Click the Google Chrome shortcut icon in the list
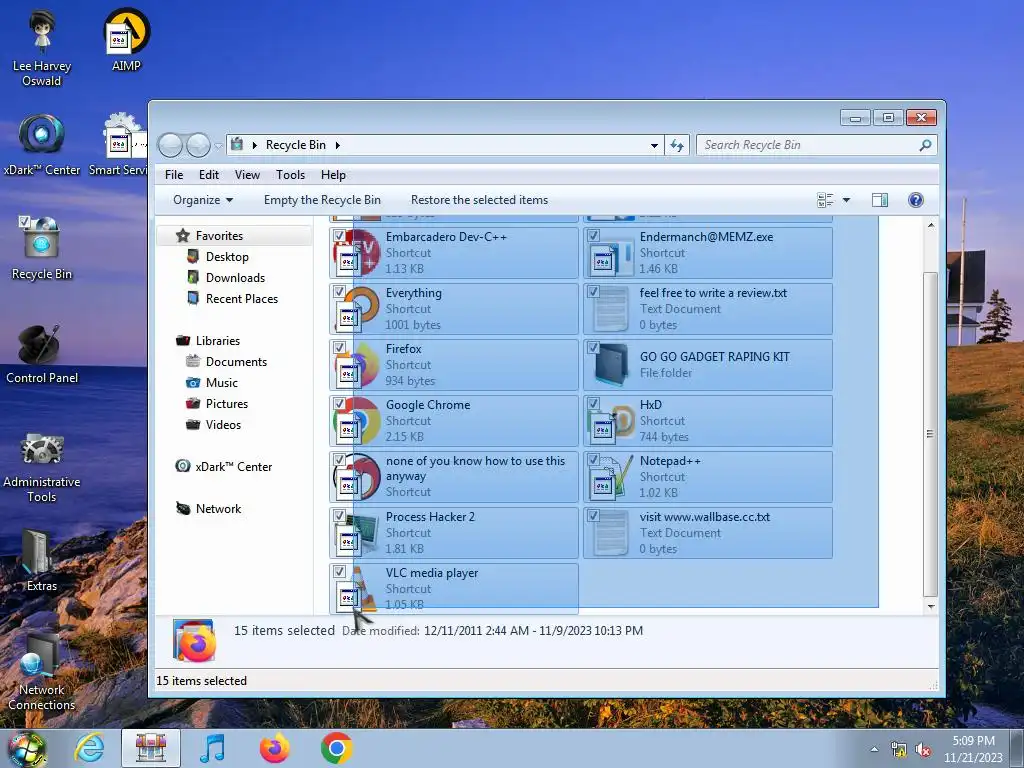The height and width of the screenshot is (768, 1024). (357, 421)
